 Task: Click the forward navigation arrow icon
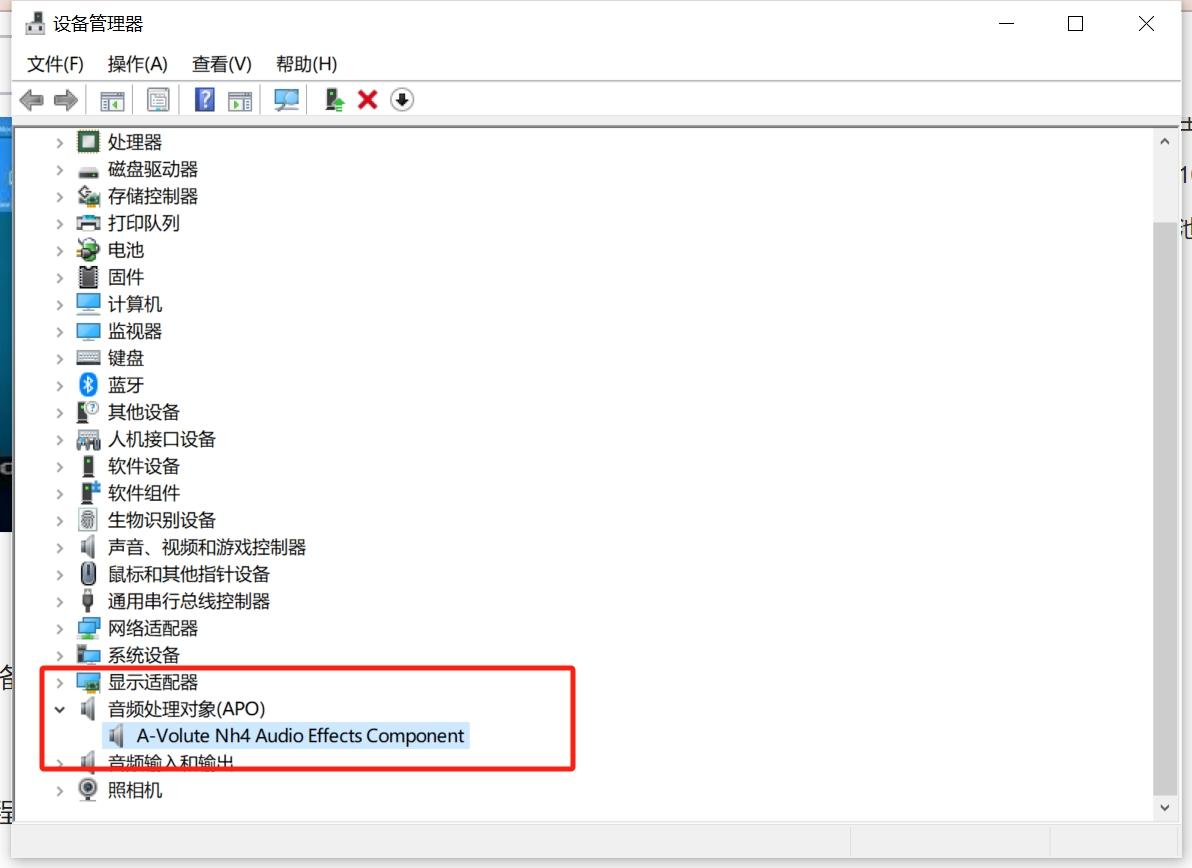coord(65,99)
